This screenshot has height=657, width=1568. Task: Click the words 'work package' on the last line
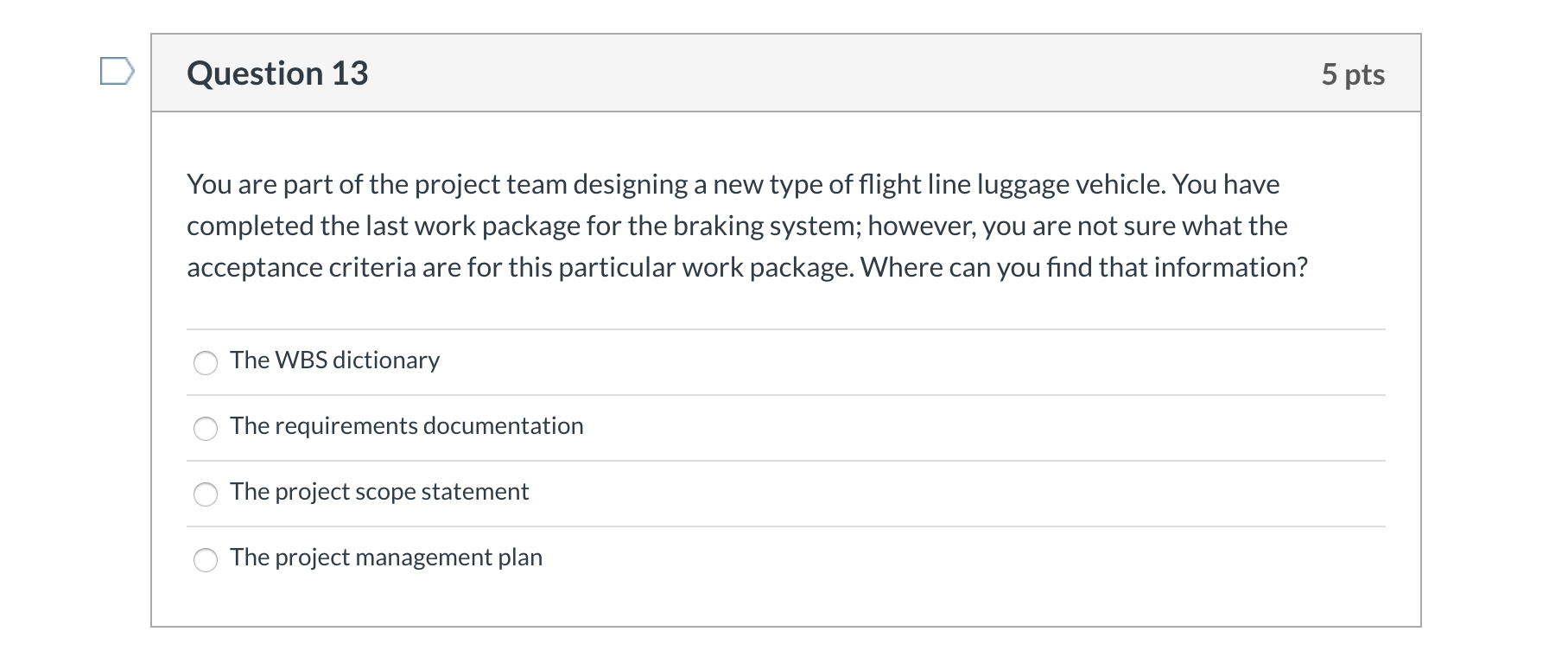[767, 267]
